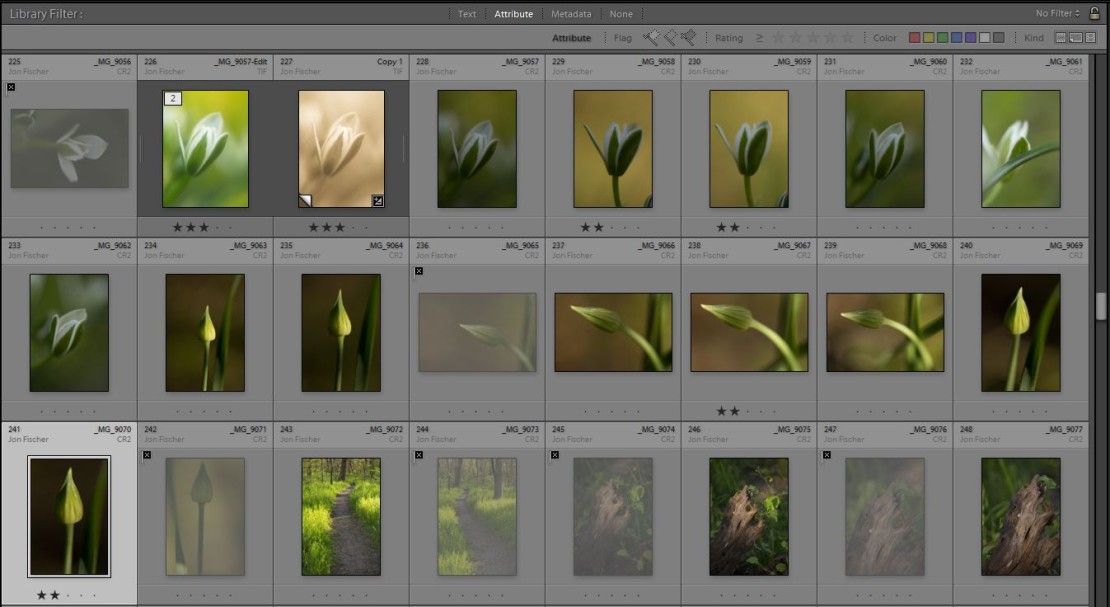1110x607 pixels.
Task: Switch to the Metadata filter tab
Action: (570, 14)
